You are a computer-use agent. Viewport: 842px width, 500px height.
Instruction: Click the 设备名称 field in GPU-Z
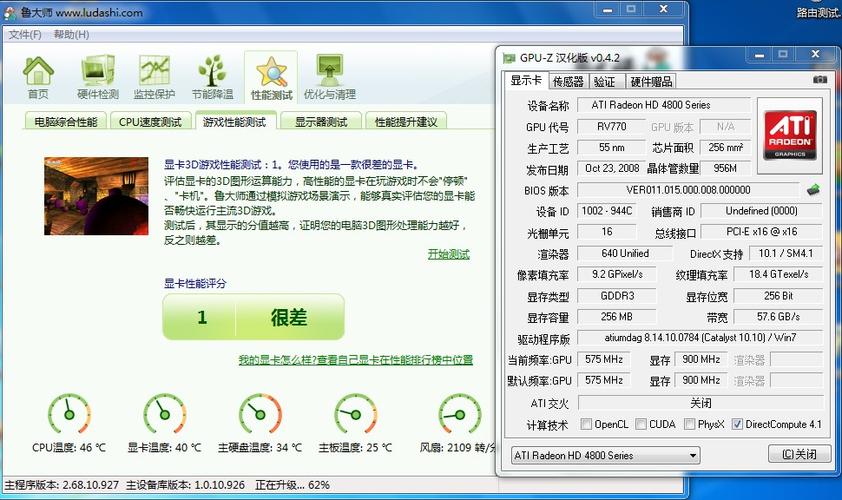[x=664, y=105]
